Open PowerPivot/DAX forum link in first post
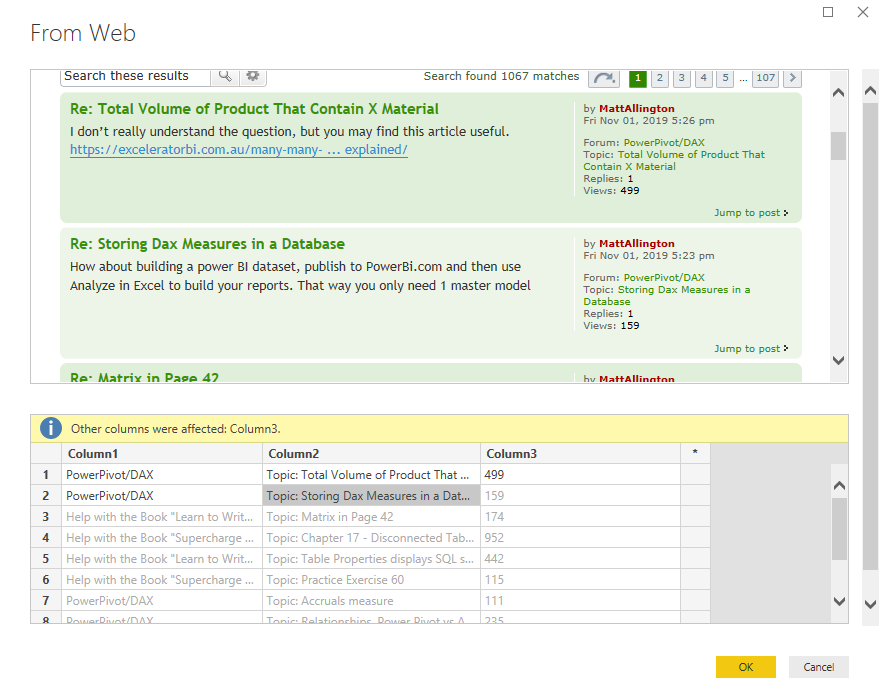 664,142
